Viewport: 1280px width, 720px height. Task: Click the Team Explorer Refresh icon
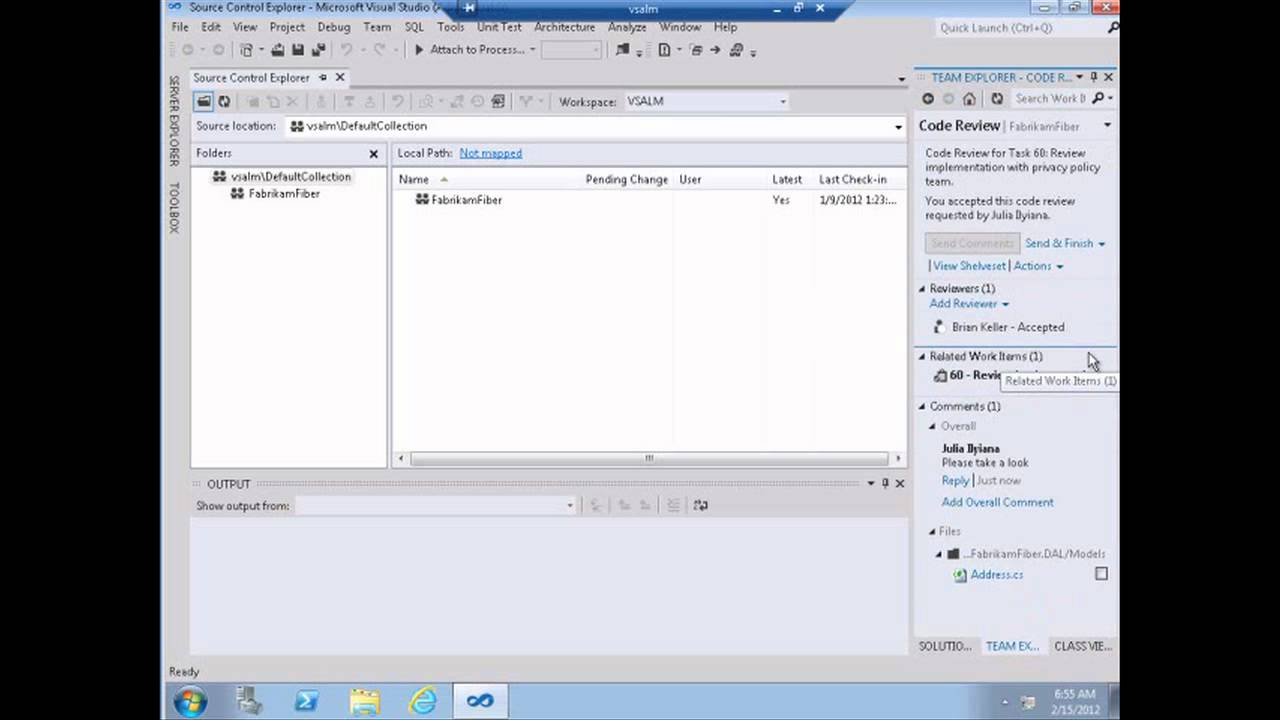click(x=997, y=99)
